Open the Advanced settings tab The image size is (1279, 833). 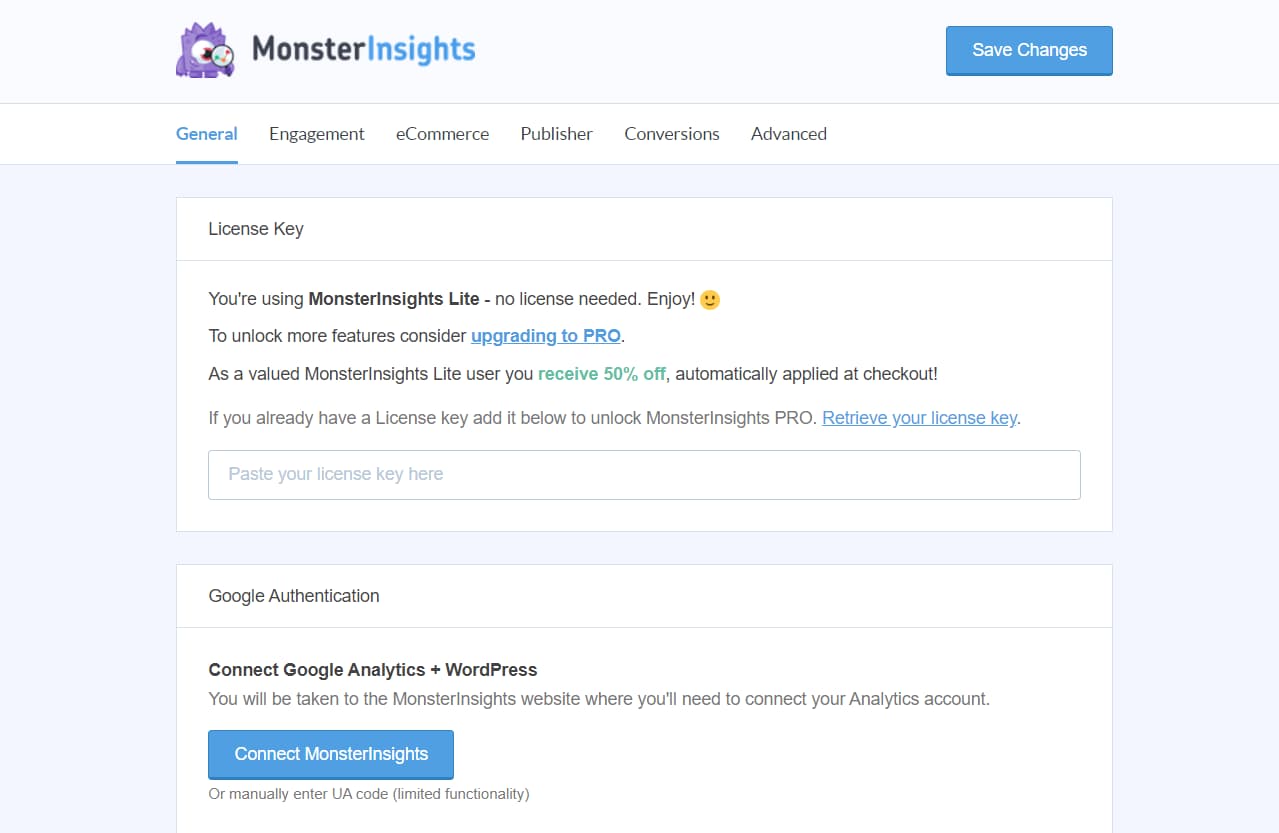[788, 133]
